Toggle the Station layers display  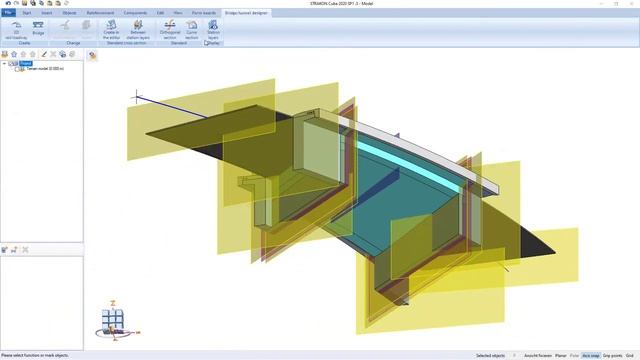[213, 29]
